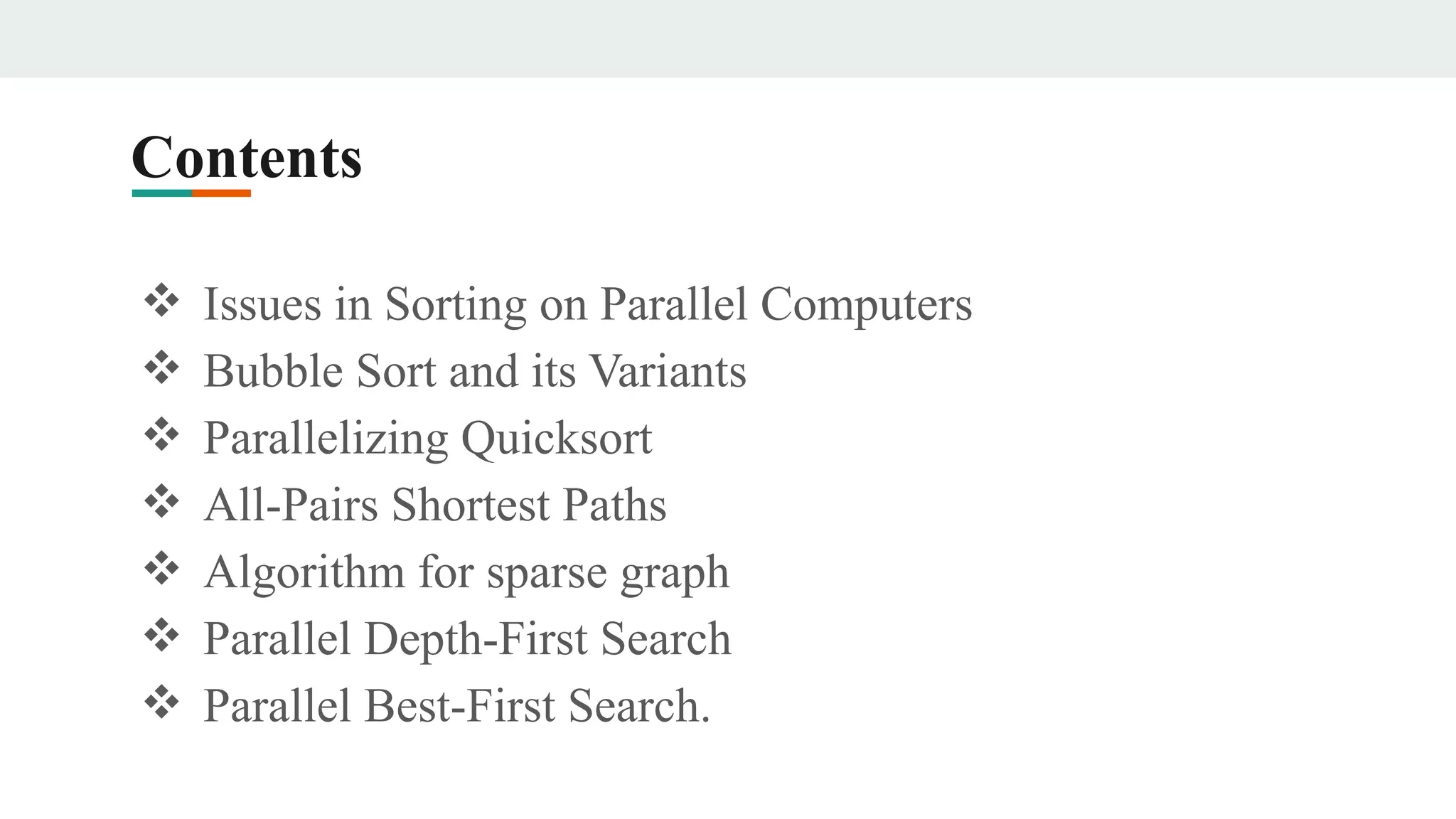Screen dimensions: 1456x819
Task: Select the Parallel Best-First Search line
Action: [456, 705]
